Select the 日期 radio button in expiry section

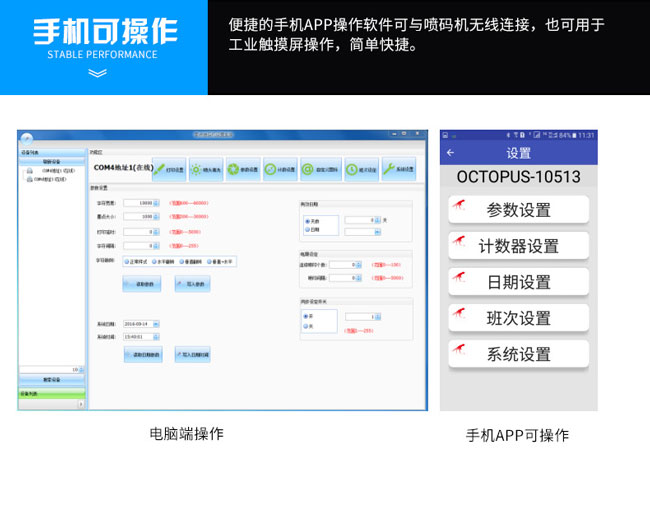click(306, 227)
